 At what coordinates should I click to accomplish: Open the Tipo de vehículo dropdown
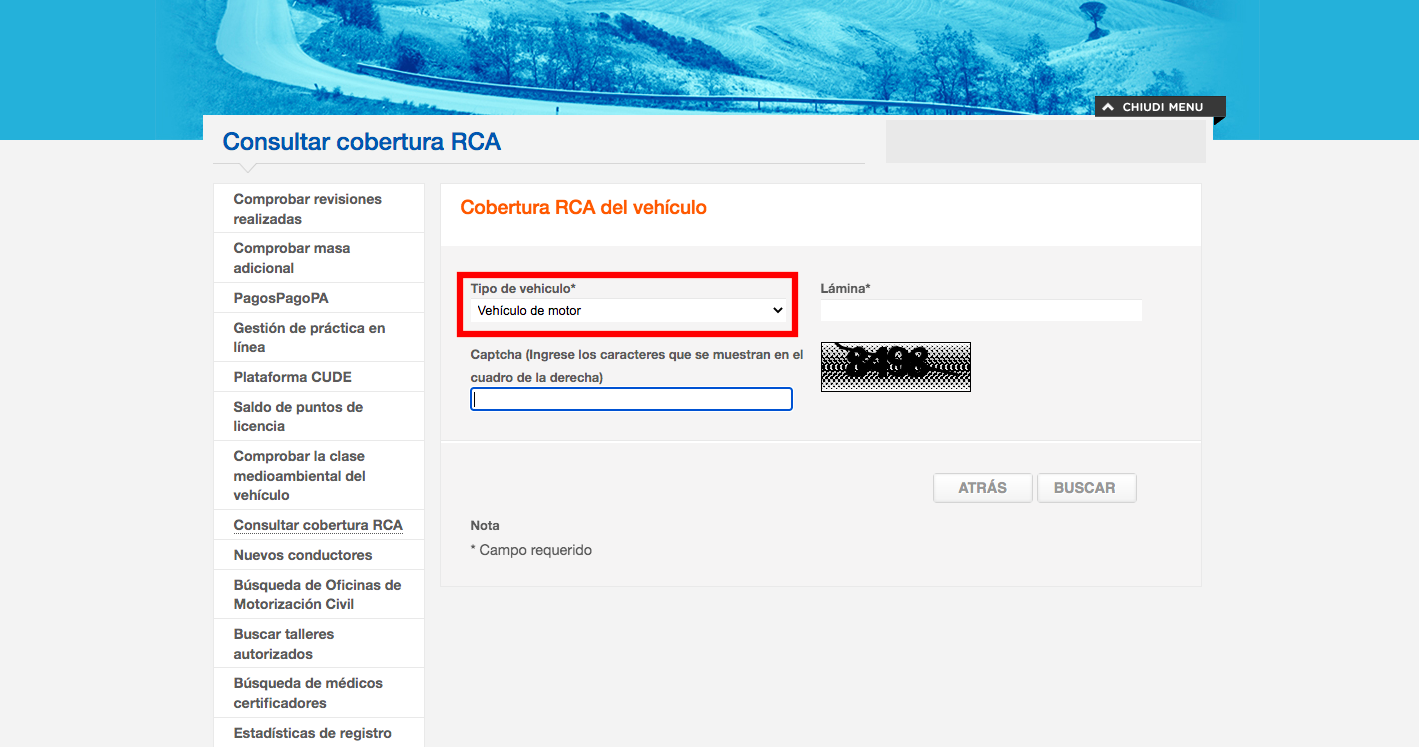(631, 311)
